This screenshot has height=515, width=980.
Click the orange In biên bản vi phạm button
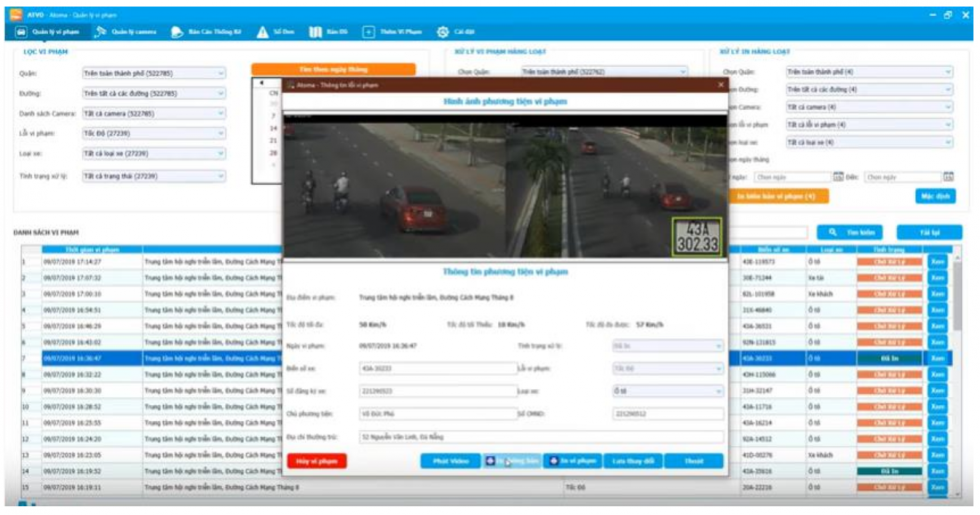[x=779, y=196]
